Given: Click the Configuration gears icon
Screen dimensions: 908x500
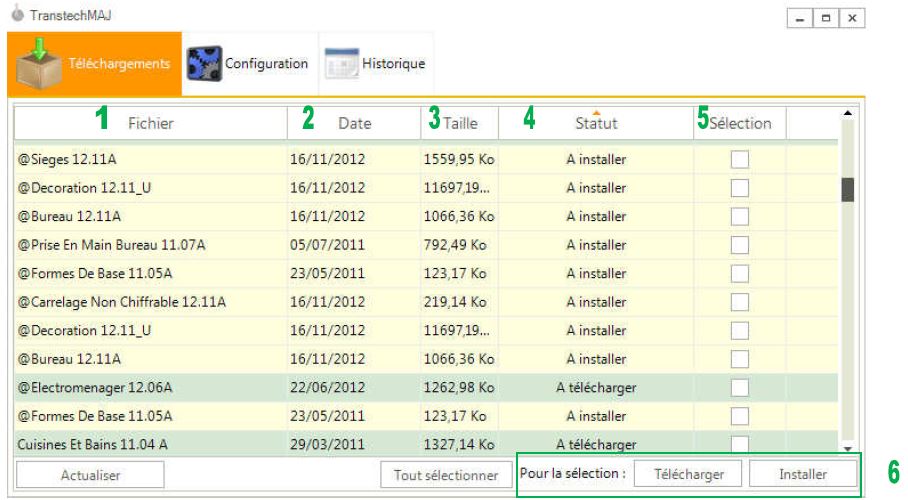Looking at the screenshot, I should pyautogui.click(x=204, y=64).
